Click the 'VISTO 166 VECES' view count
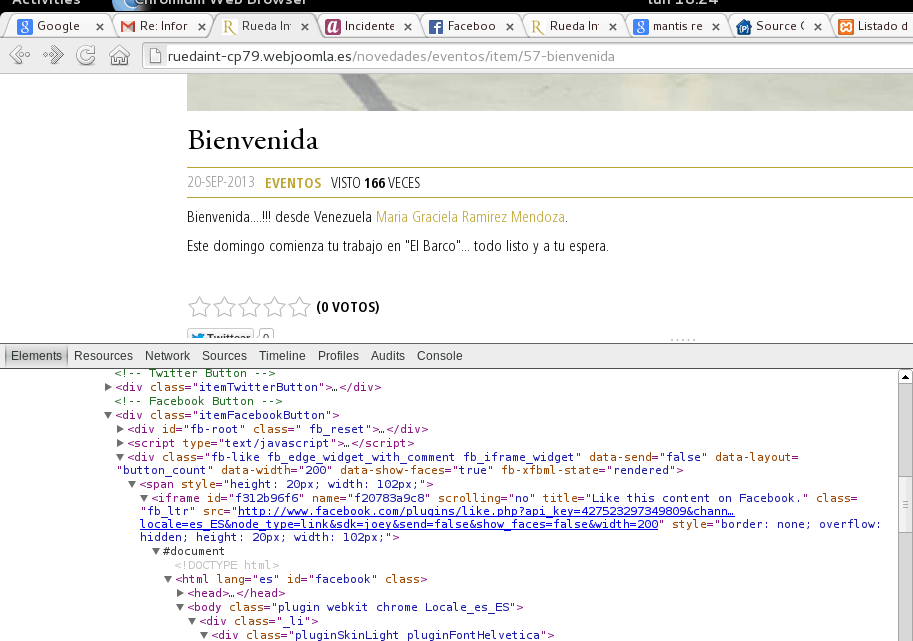The height and width of the screenshot is (641, 913). click(x=375, y=183)
